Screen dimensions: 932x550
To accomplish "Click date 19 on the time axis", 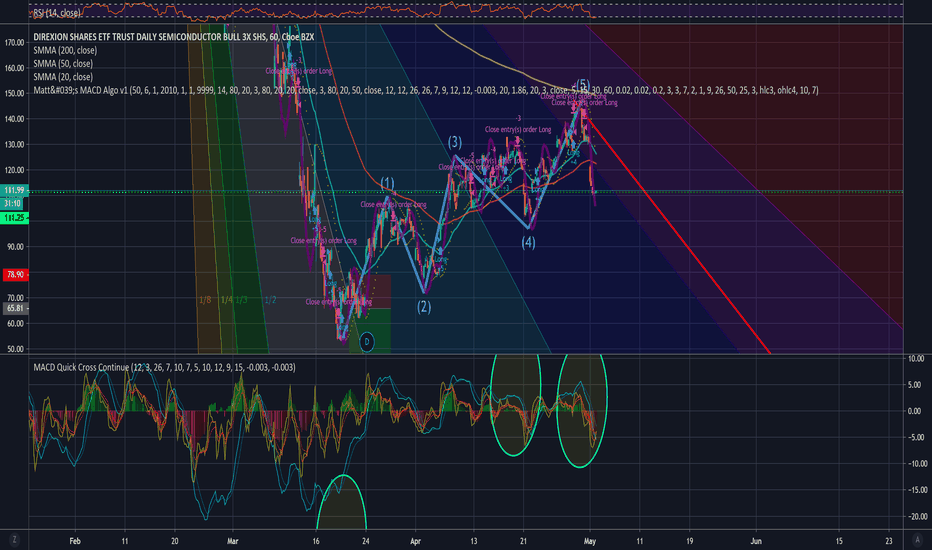I will [689, 541].
